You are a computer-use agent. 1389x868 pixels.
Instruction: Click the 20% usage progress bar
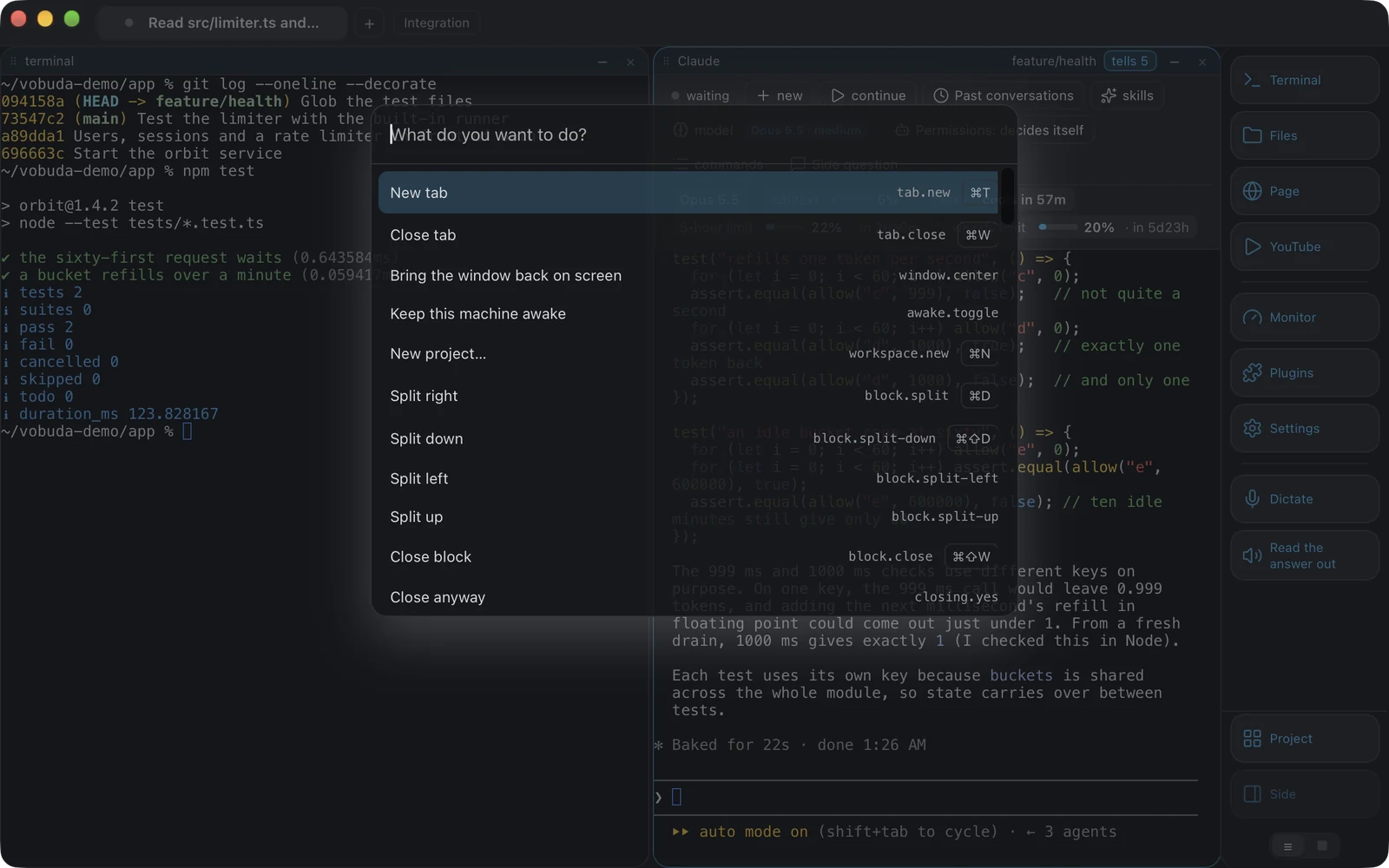tap(1057, 227)
